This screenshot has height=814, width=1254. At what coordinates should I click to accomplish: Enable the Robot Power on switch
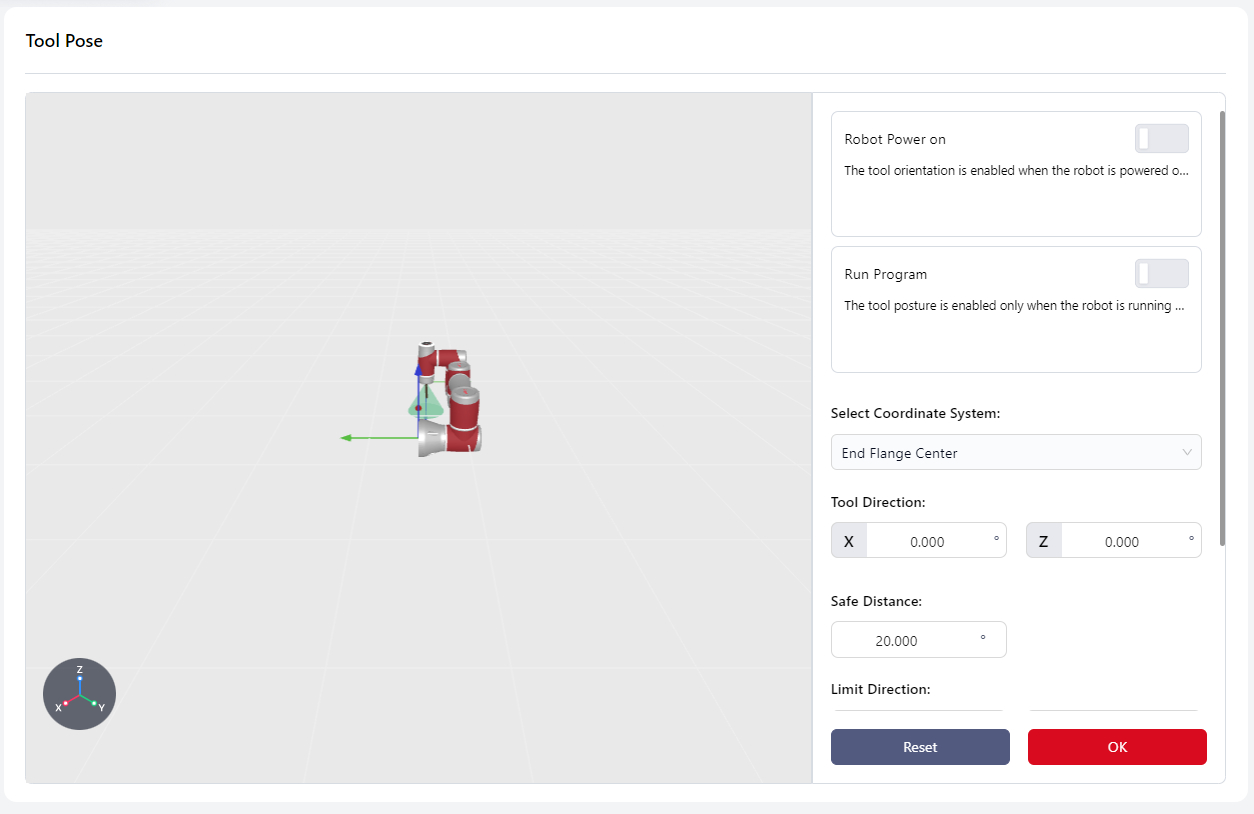(1161, 139)
